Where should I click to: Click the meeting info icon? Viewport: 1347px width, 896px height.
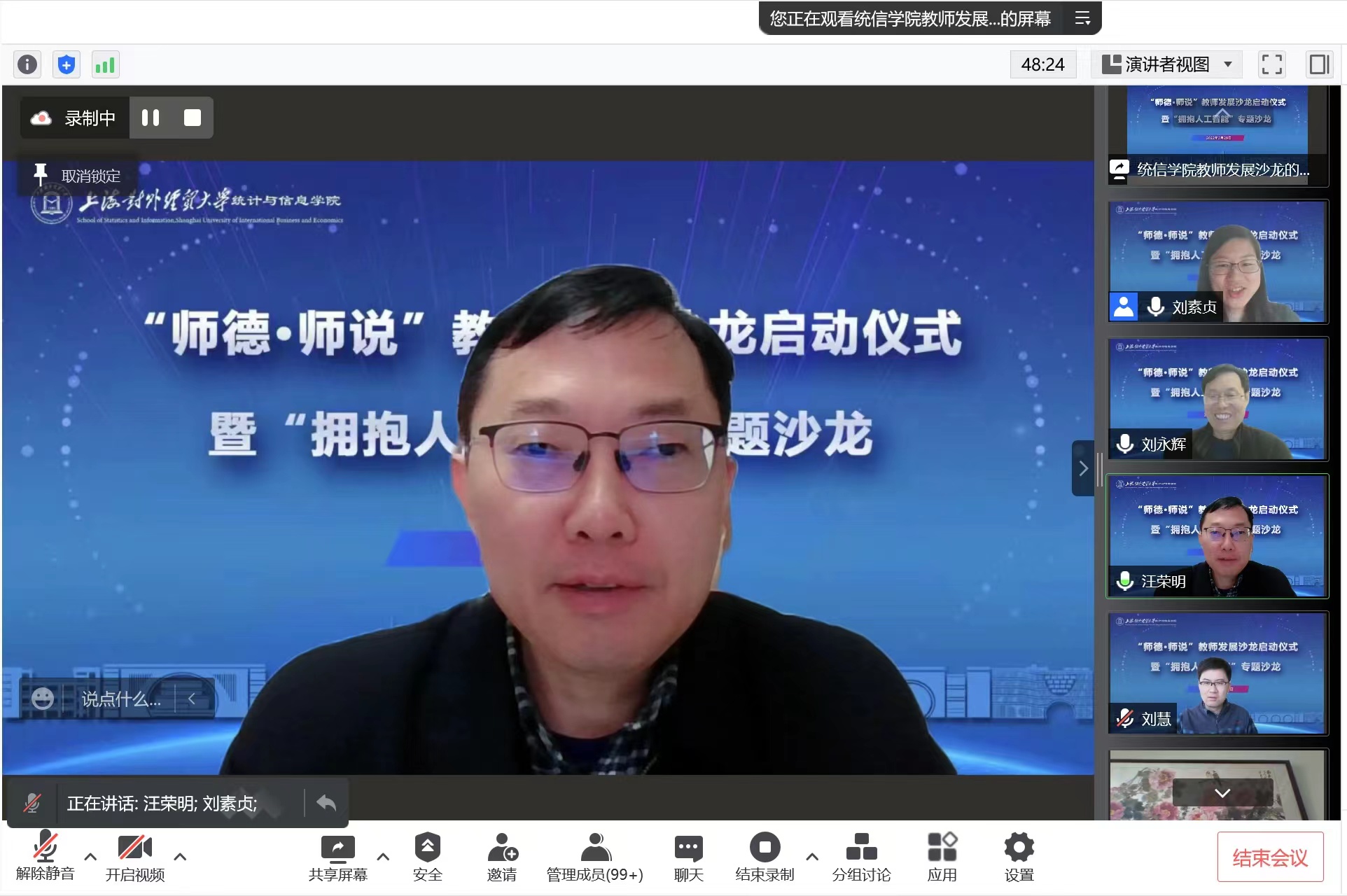coord(27,65)
